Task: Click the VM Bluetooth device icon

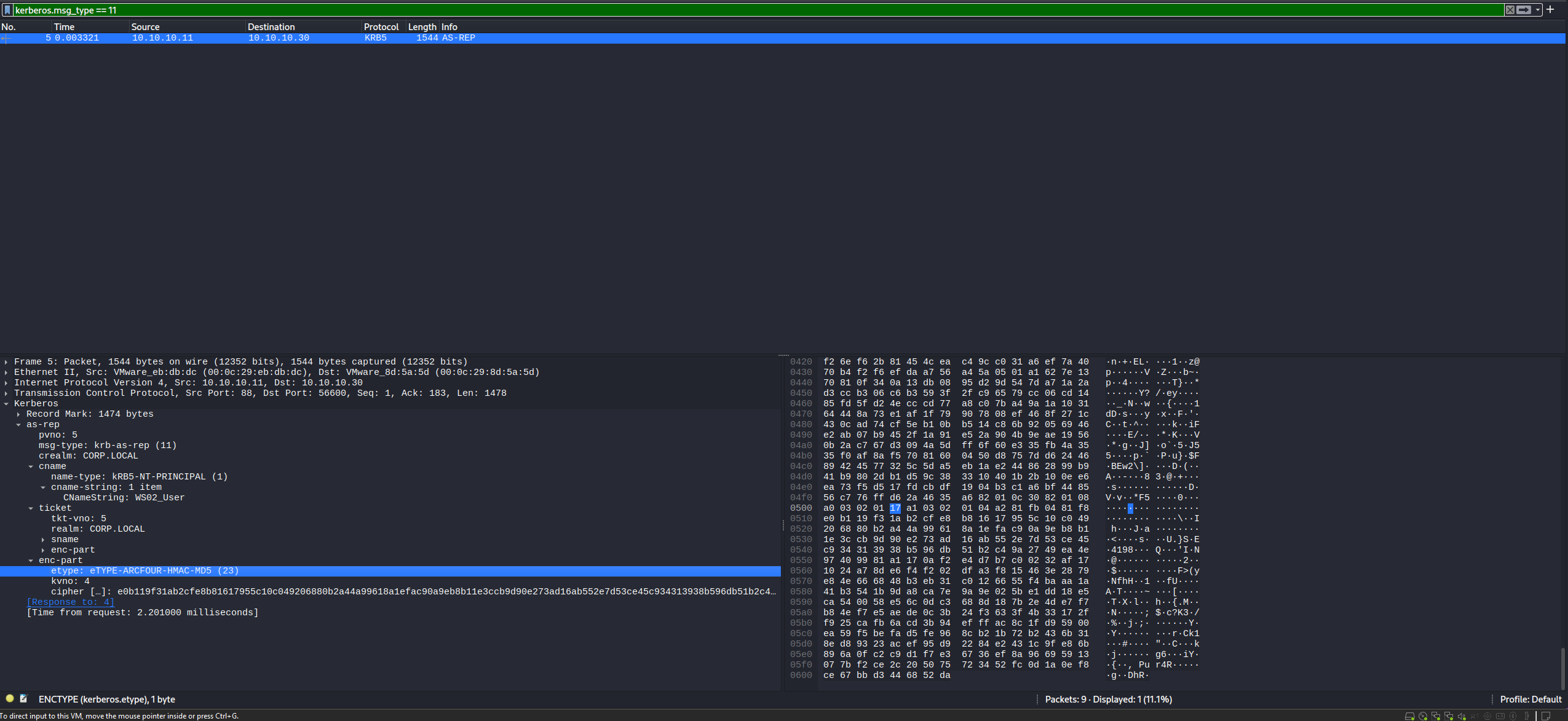Action: pyautogui.click(x=1513, y=716)
